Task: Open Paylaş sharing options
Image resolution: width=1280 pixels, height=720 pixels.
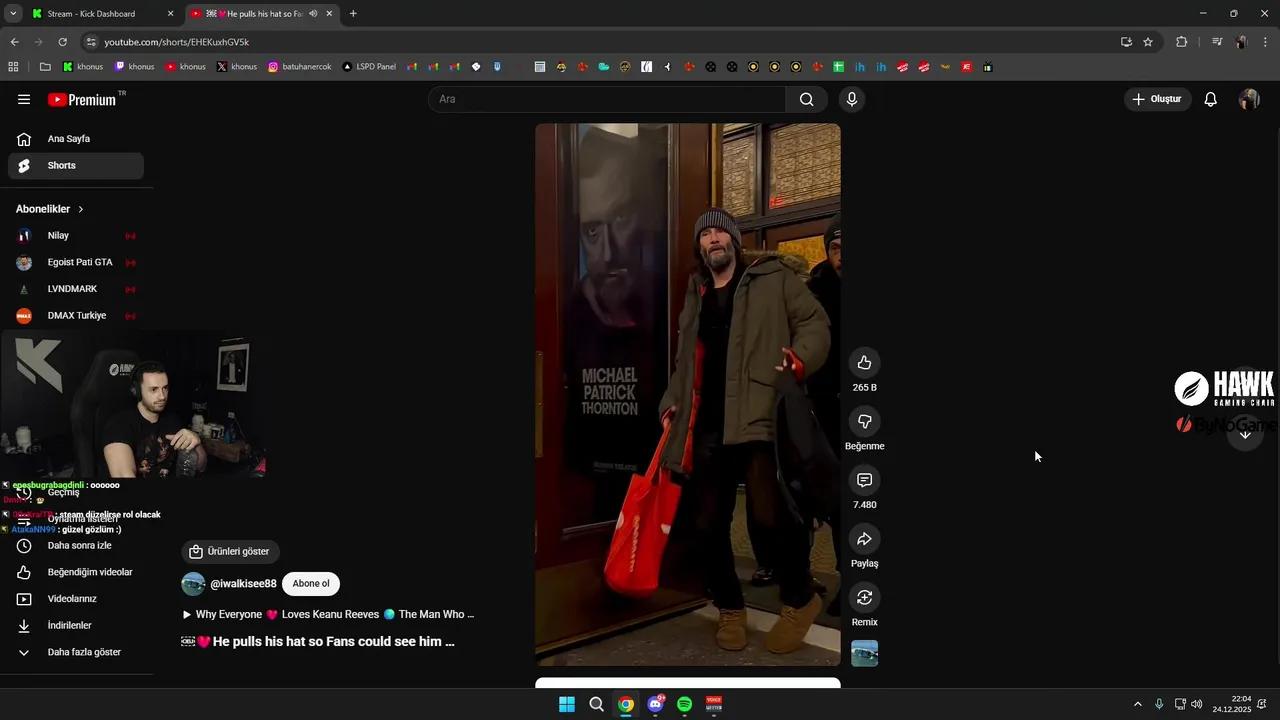Action: pos(864,540)
